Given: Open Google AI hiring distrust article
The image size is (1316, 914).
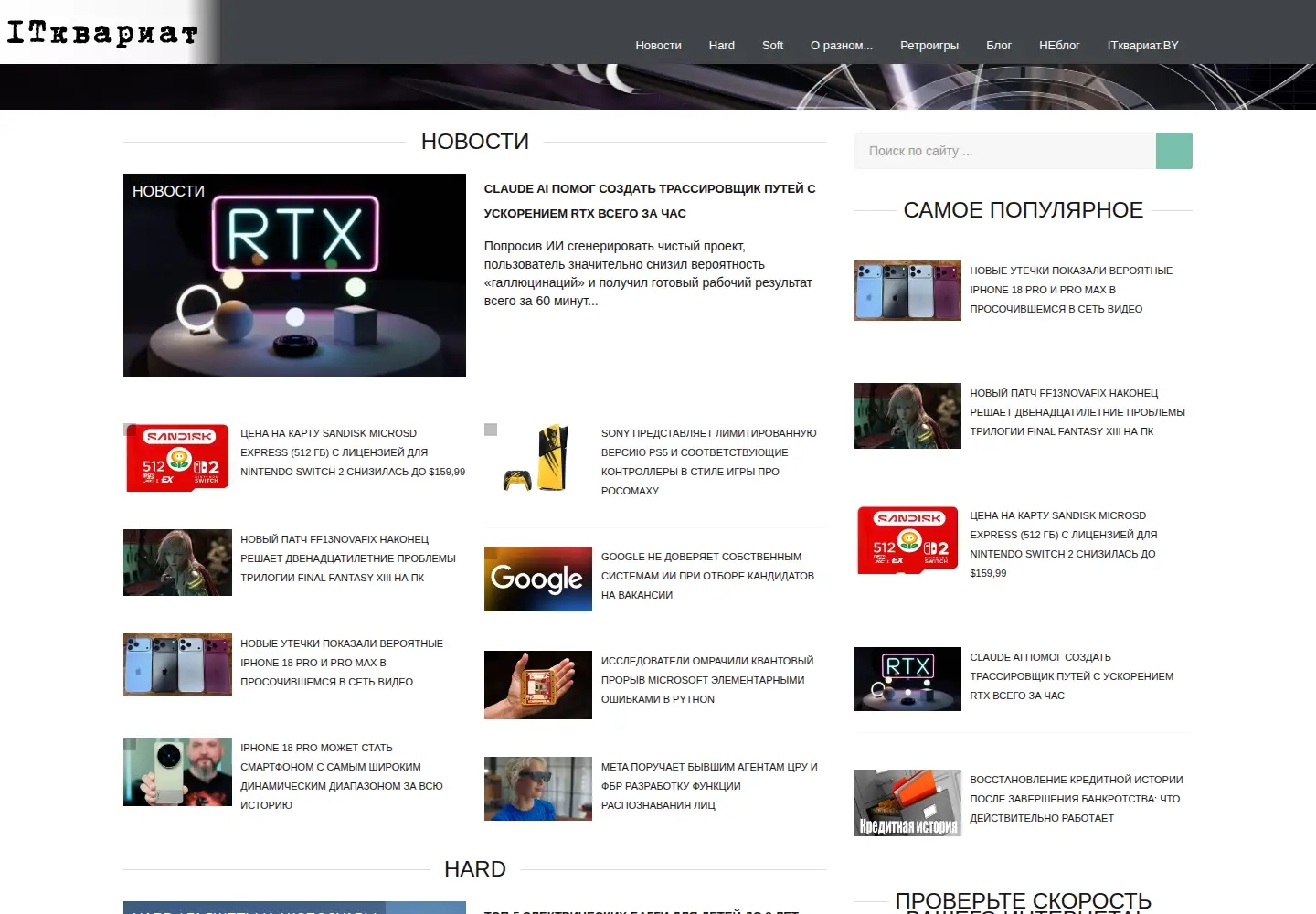Looking at the screenshot, I should tap(707, 576).
